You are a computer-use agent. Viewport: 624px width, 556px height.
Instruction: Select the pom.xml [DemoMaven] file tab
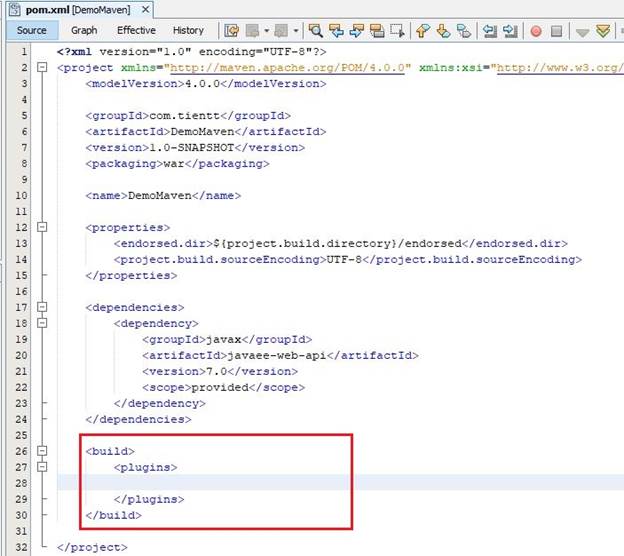[x=78, y=10]
